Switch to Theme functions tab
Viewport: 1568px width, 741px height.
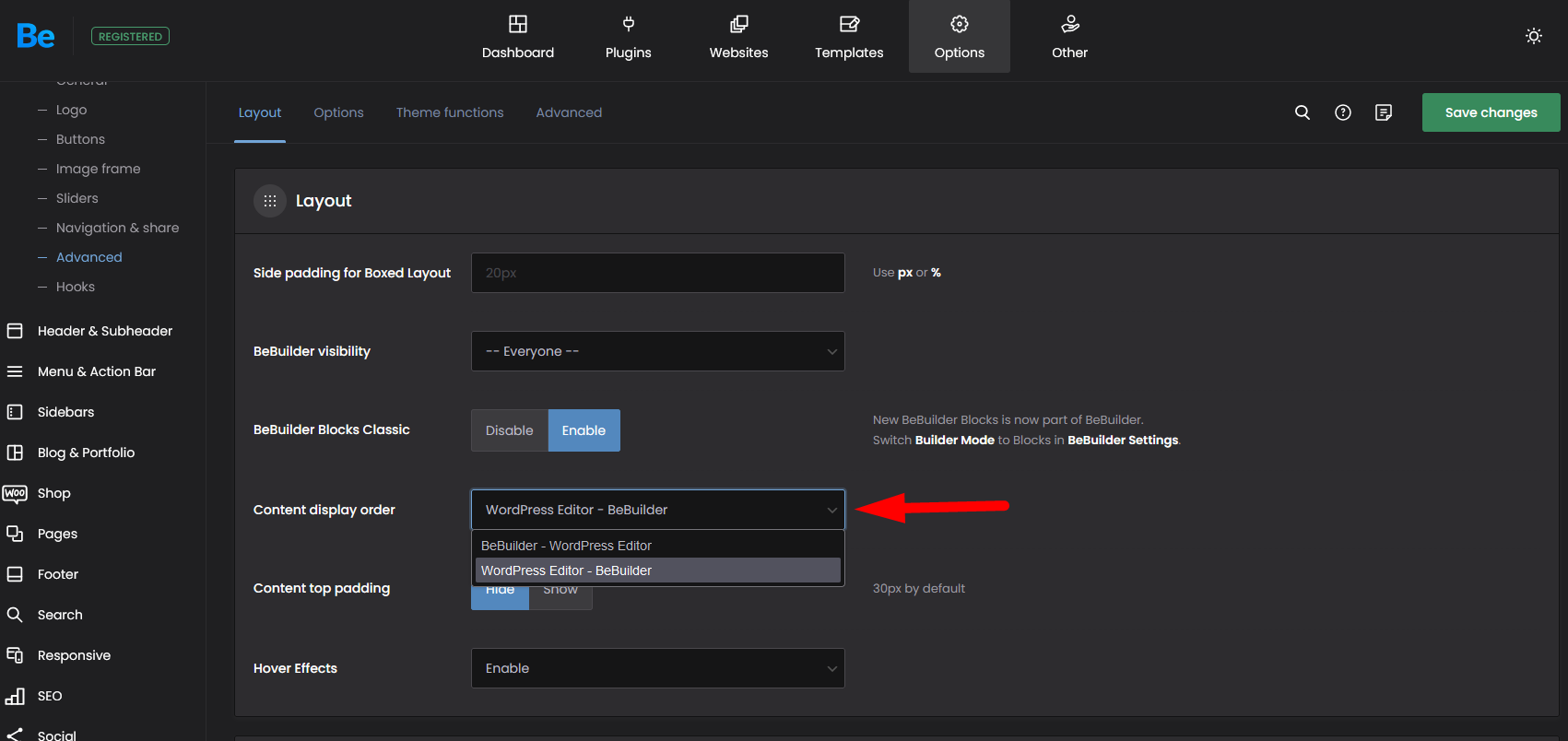click(450, 112)
